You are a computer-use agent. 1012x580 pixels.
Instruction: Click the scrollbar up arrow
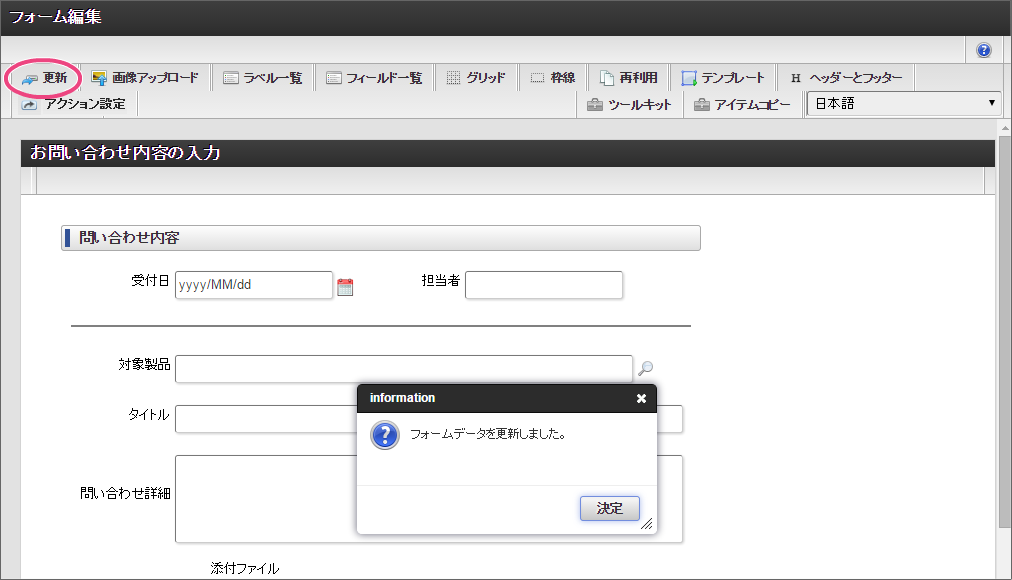(x=1005, y=128)
